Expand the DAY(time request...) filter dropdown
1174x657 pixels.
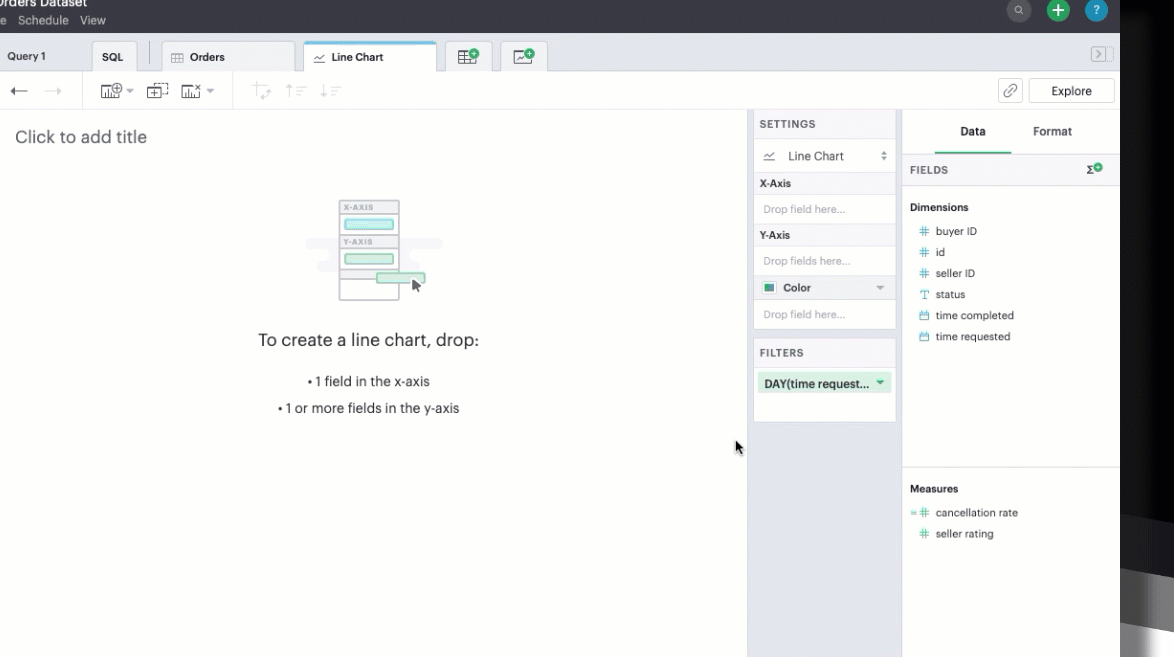coord(879,382)
